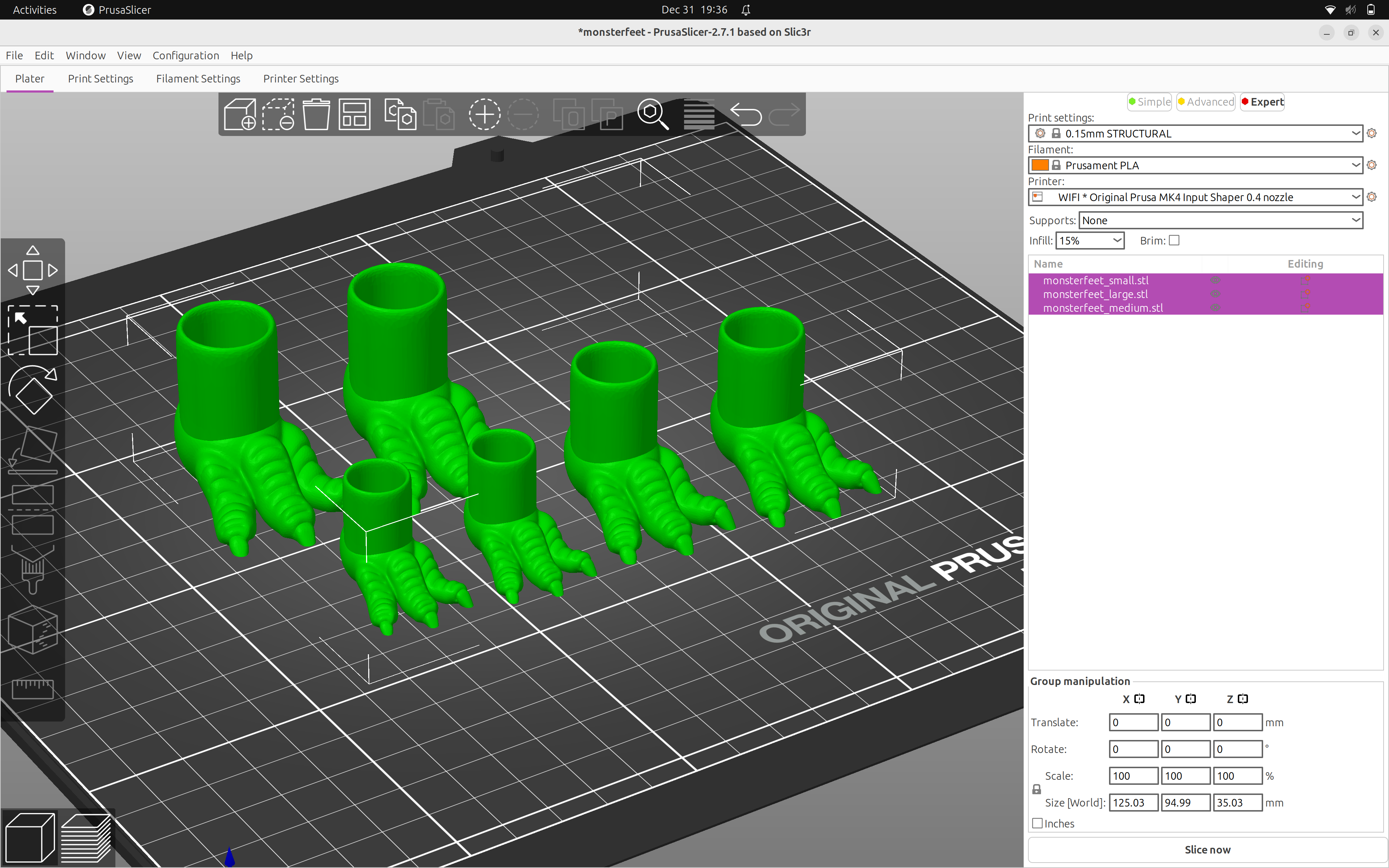The height and width of the screenshot is (868, 1389).
Task: Click the orange filament color swatch
Action: [1040, 165]
